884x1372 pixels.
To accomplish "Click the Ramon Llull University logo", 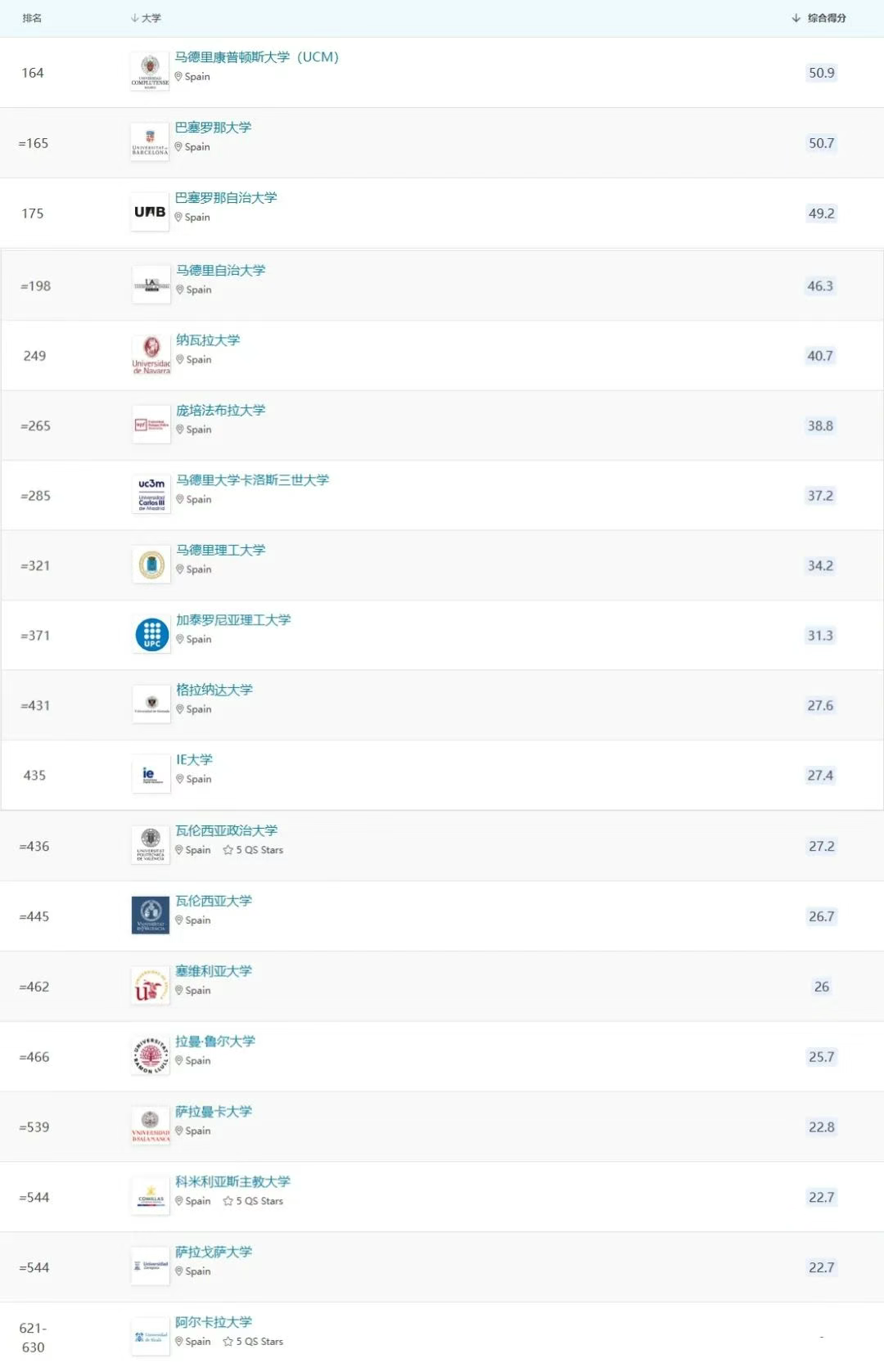I will click(151, 1056).
